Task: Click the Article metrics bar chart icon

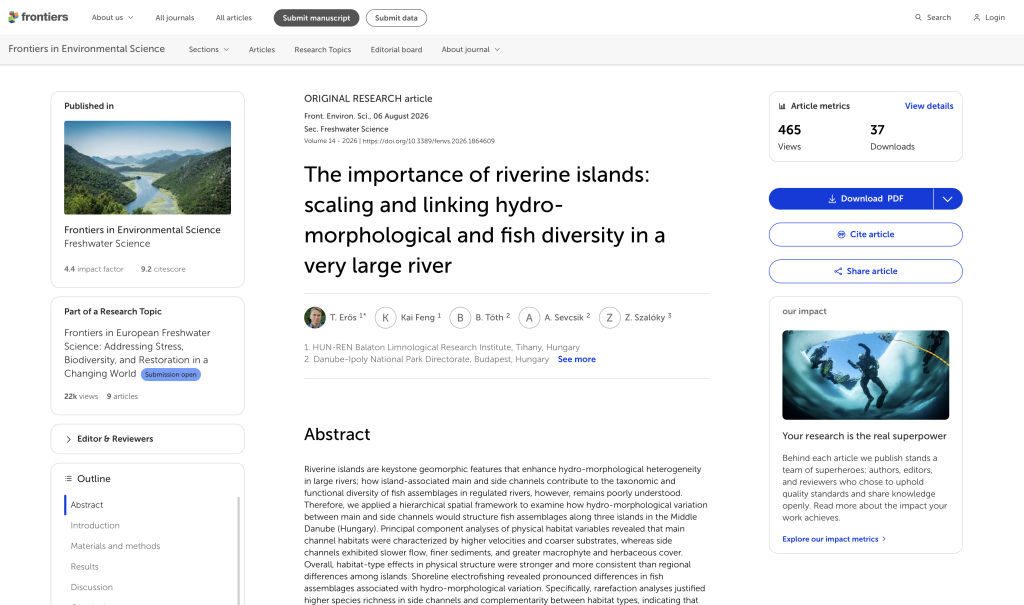Action: tap(782, 106)
